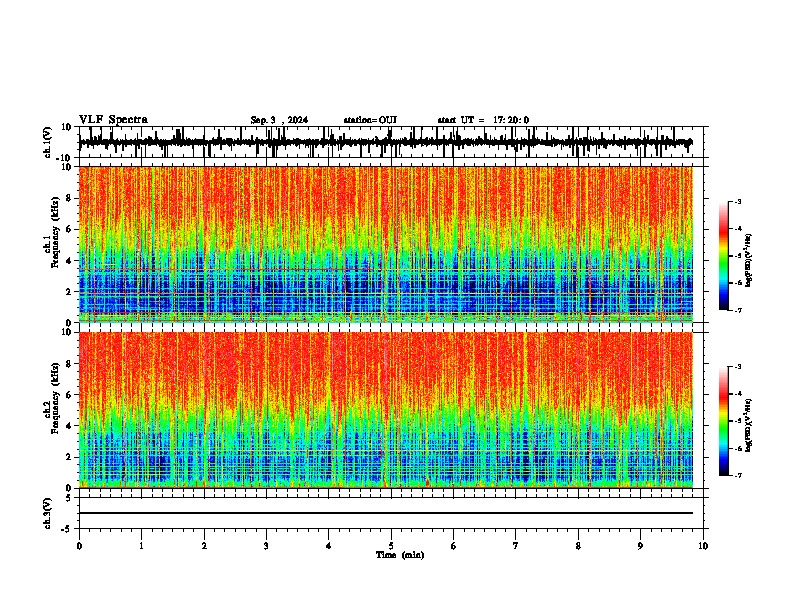
Task: Click the ch.3 flat voltage line
Action: (386, 513)
